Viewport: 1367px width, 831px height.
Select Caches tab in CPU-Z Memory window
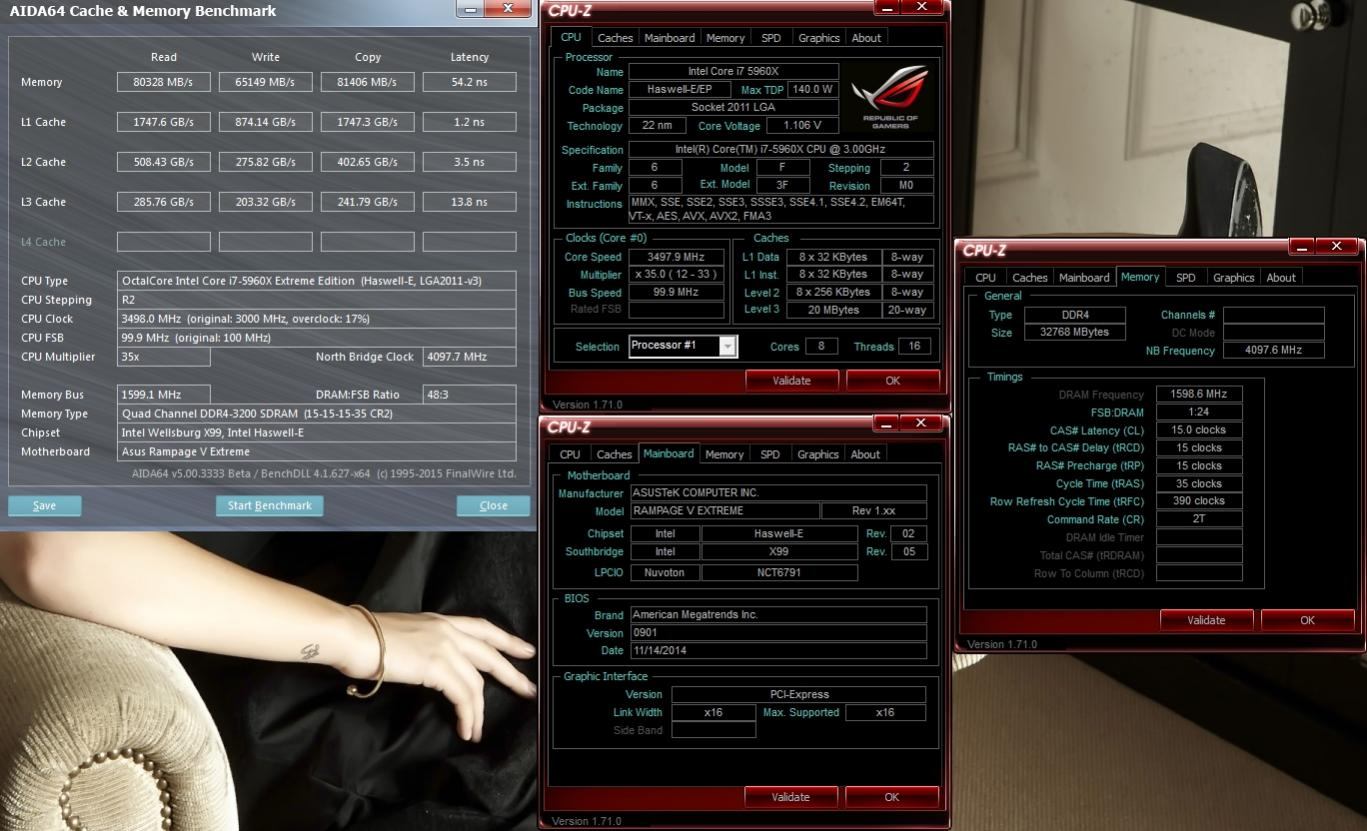tap(1029, 278)
